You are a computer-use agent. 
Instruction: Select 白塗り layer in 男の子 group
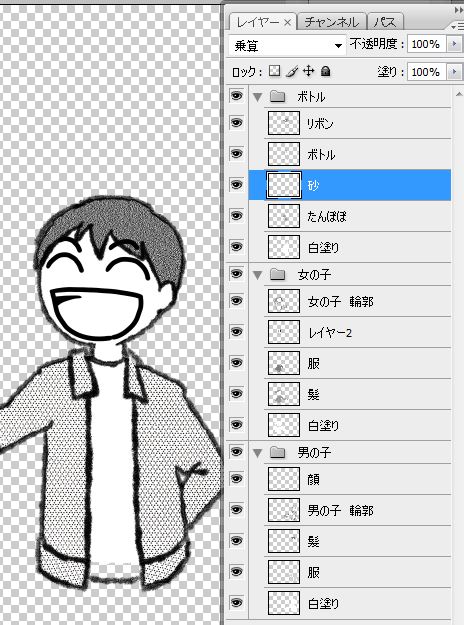pos(323,603)
